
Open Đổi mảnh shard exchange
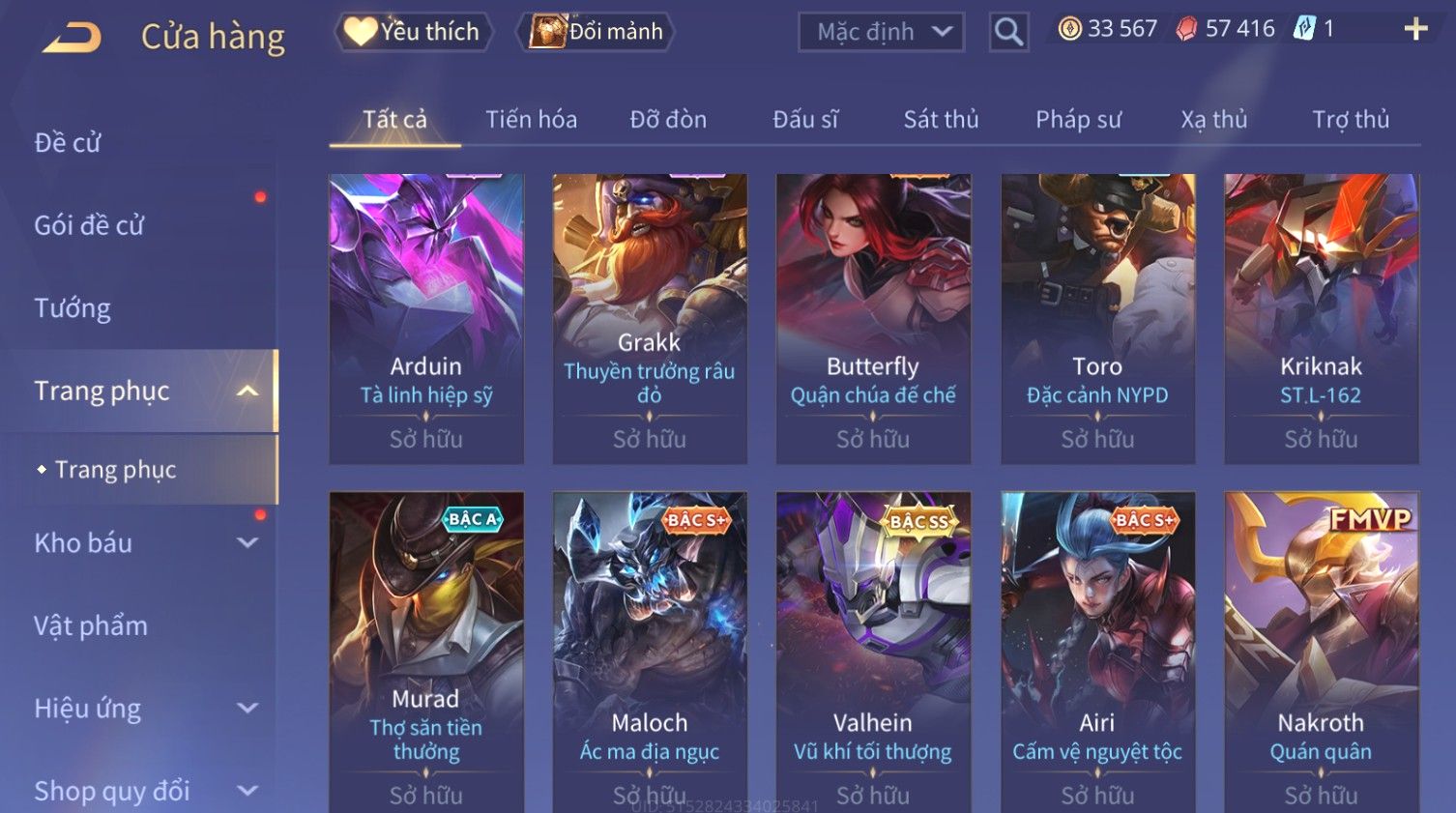(596, 32)
